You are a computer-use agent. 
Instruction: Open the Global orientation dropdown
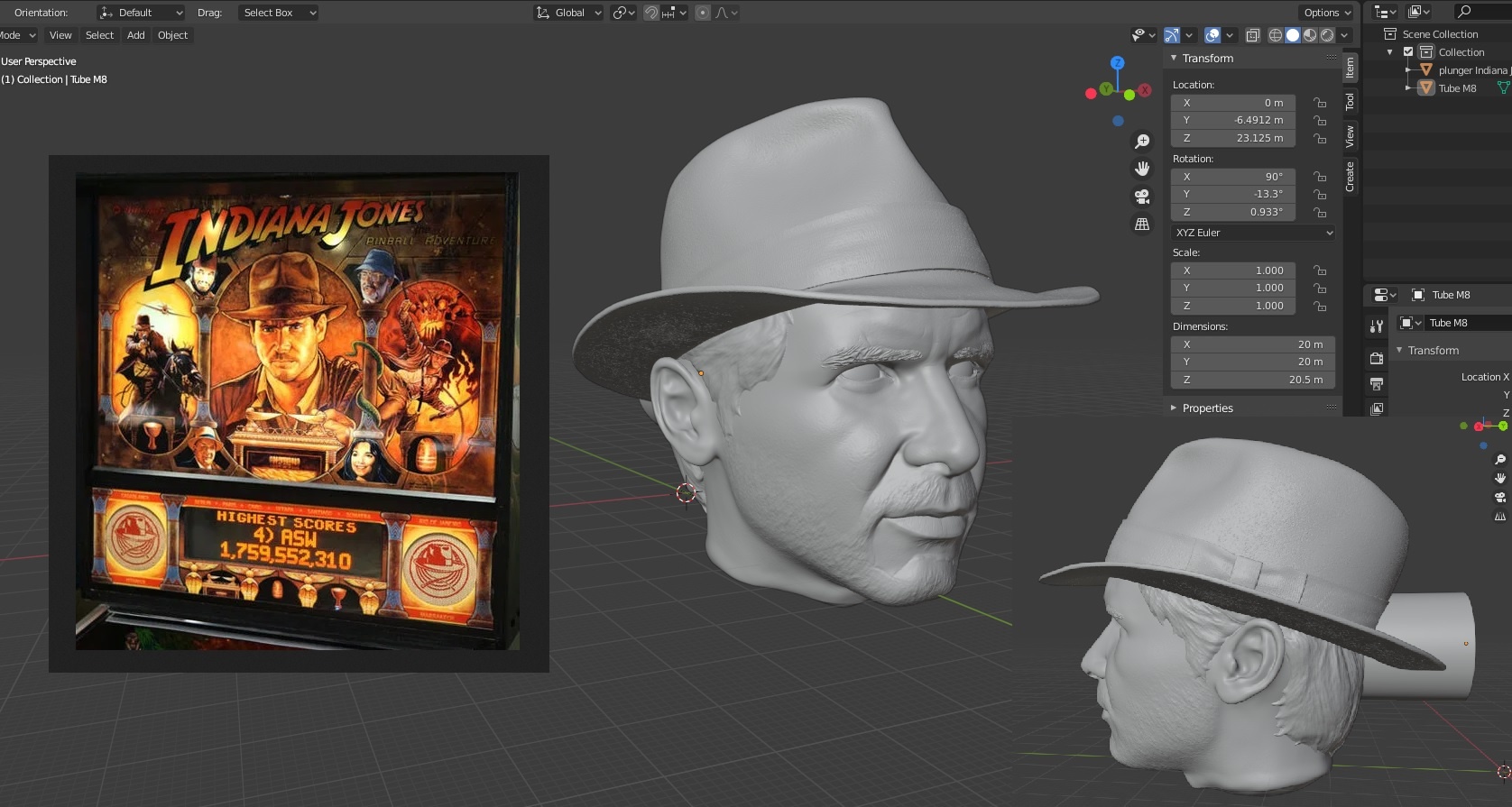coord(569,13)
